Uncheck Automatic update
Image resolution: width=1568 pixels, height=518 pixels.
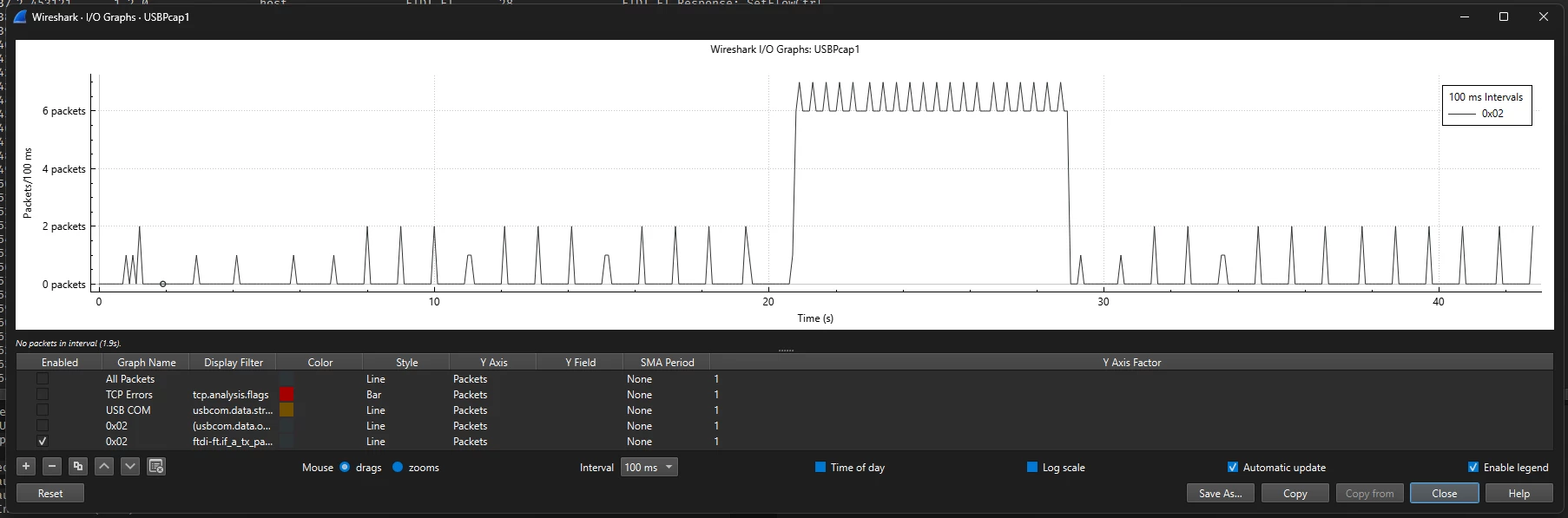[x=1233, y=467]
